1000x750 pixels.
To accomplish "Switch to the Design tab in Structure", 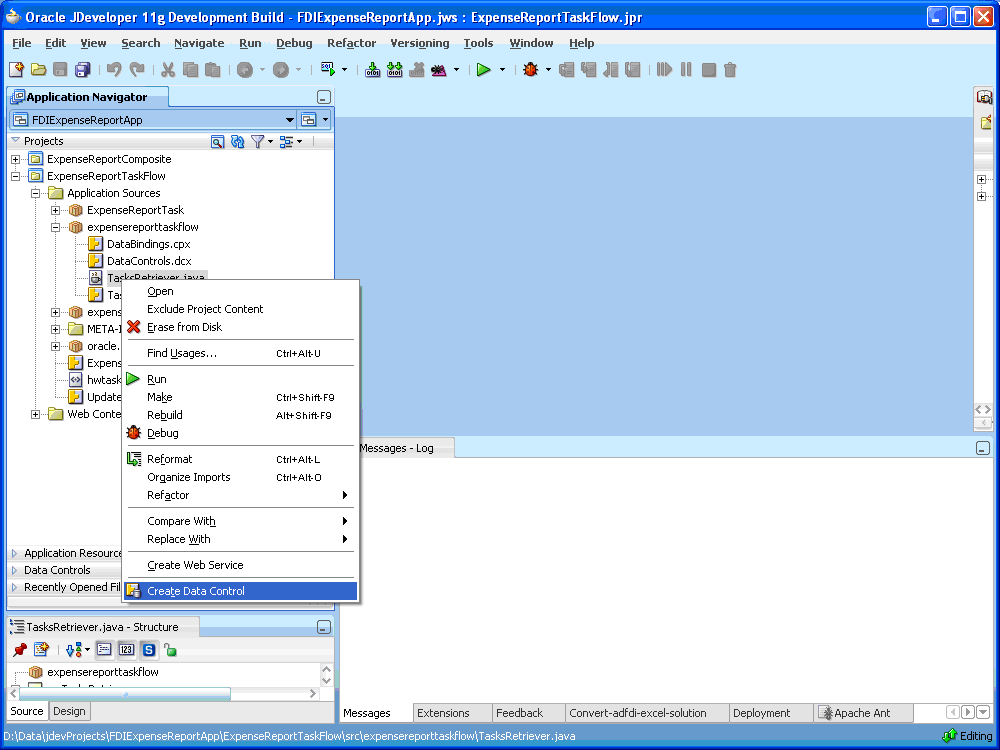I will click(x=69, y=711).
